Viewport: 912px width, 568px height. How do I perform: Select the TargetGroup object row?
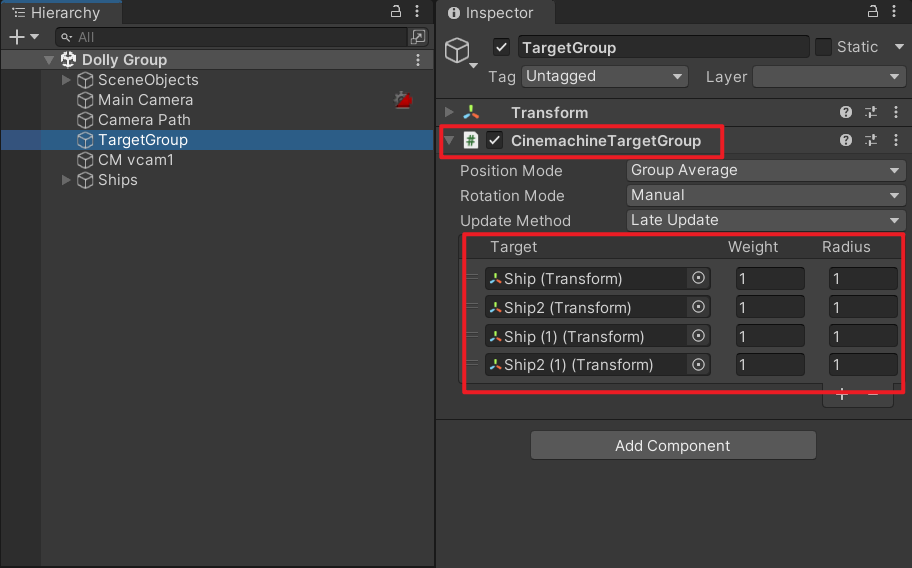[217, 140]
